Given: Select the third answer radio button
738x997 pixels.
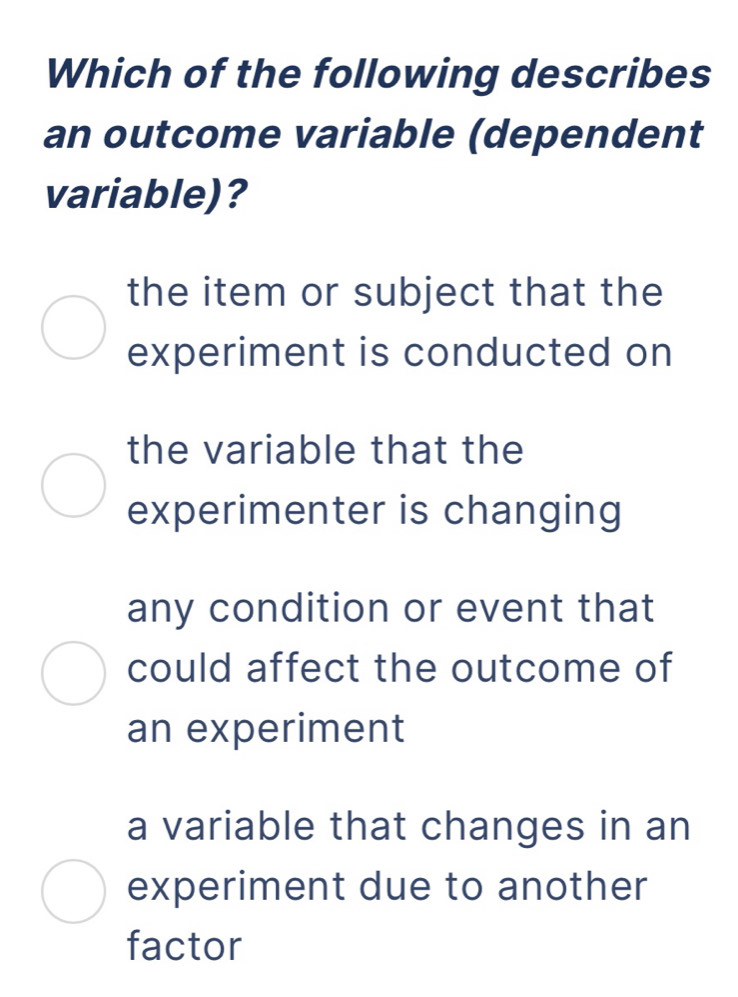Looking at the screenshot, I should point(71,669).
